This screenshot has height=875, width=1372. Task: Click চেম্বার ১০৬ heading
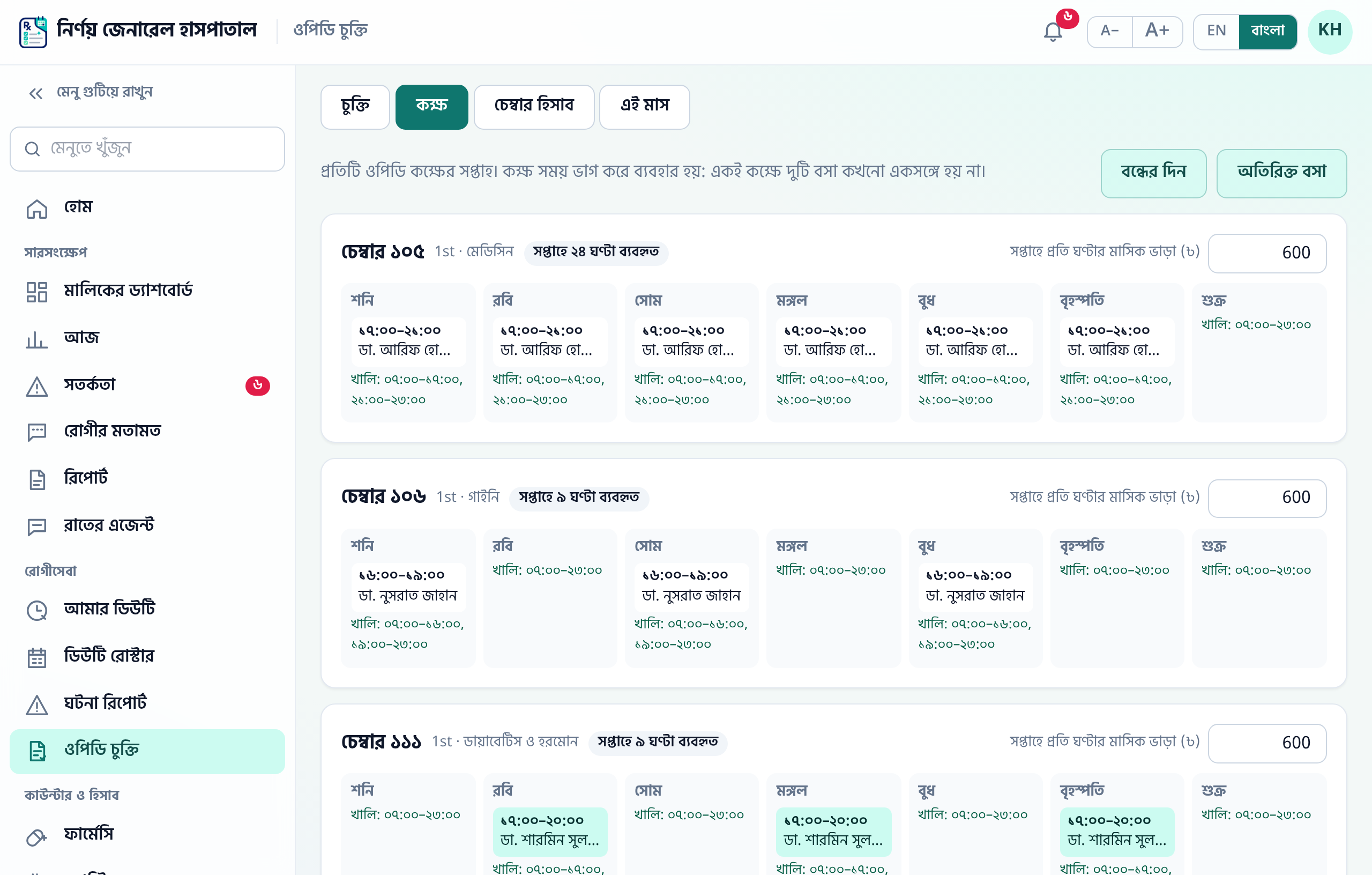(x=383, y=497)
